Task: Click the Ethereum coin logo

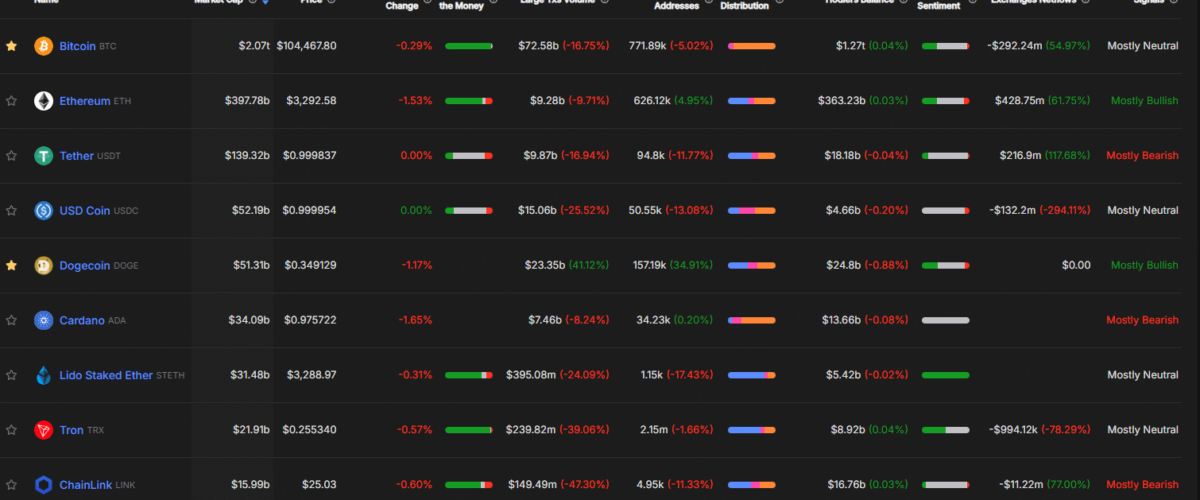Action: [x=43, y=101]
